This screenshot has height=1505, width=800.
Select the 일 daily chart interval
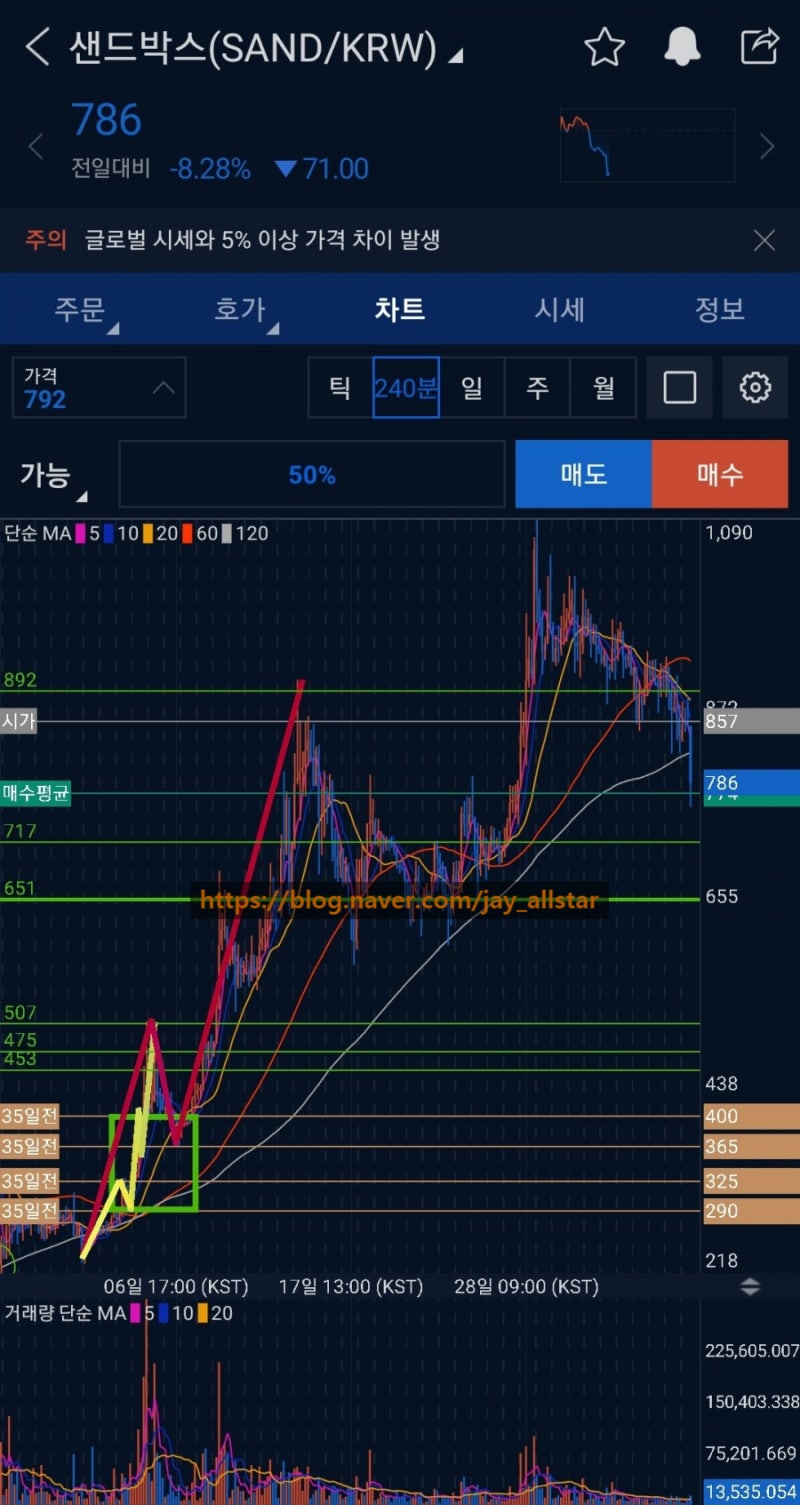click(472, 387)
